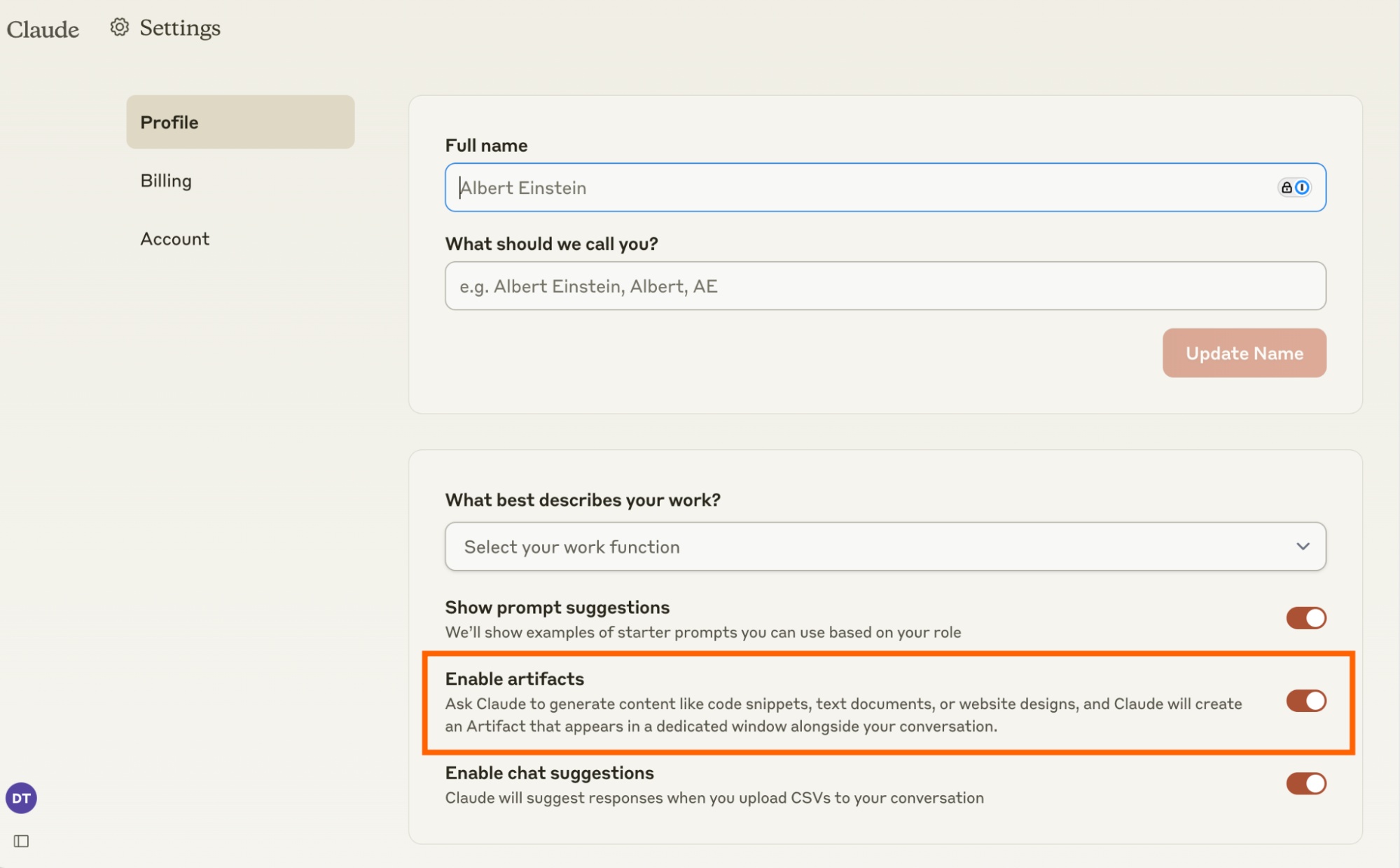Open the Account settings tab

coord(174,239)
